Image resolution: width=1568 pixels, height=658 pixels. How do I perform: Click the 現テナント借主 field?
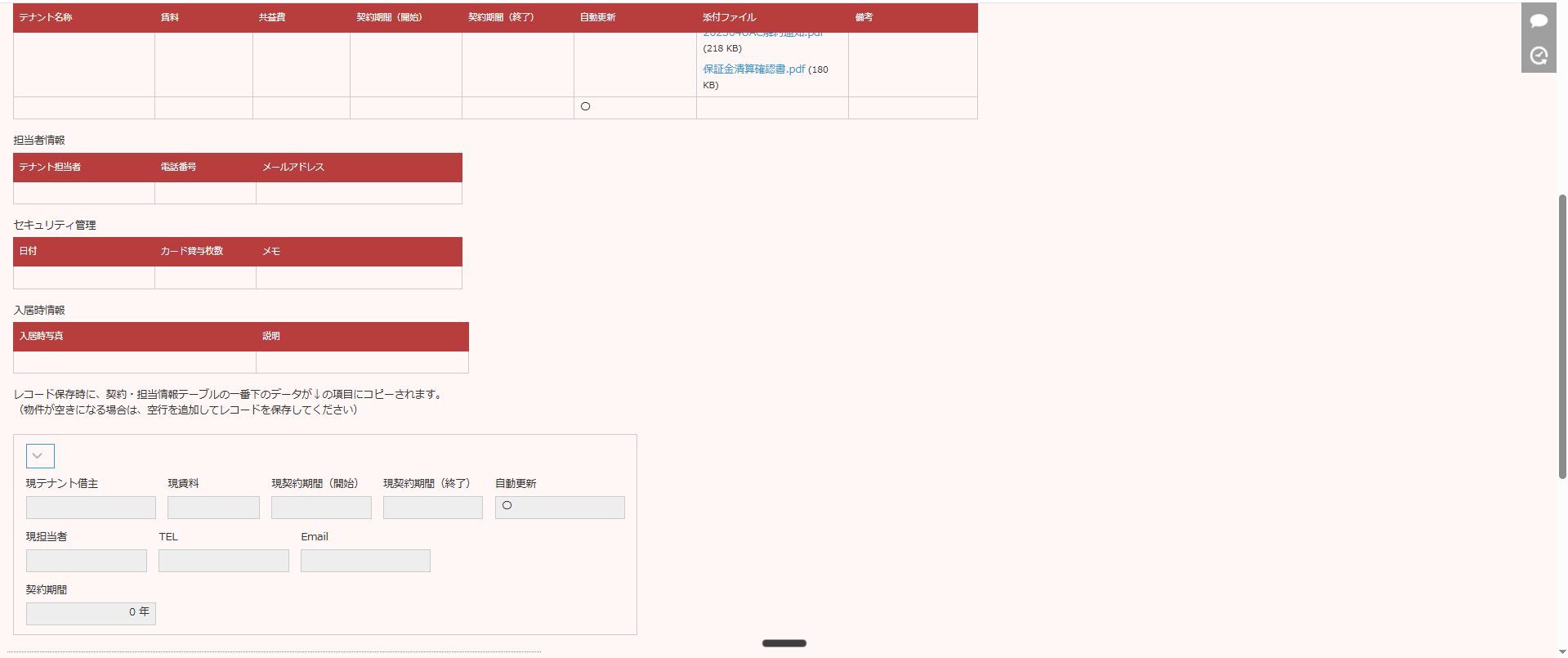pyautogui.click(x=91, y=508)
